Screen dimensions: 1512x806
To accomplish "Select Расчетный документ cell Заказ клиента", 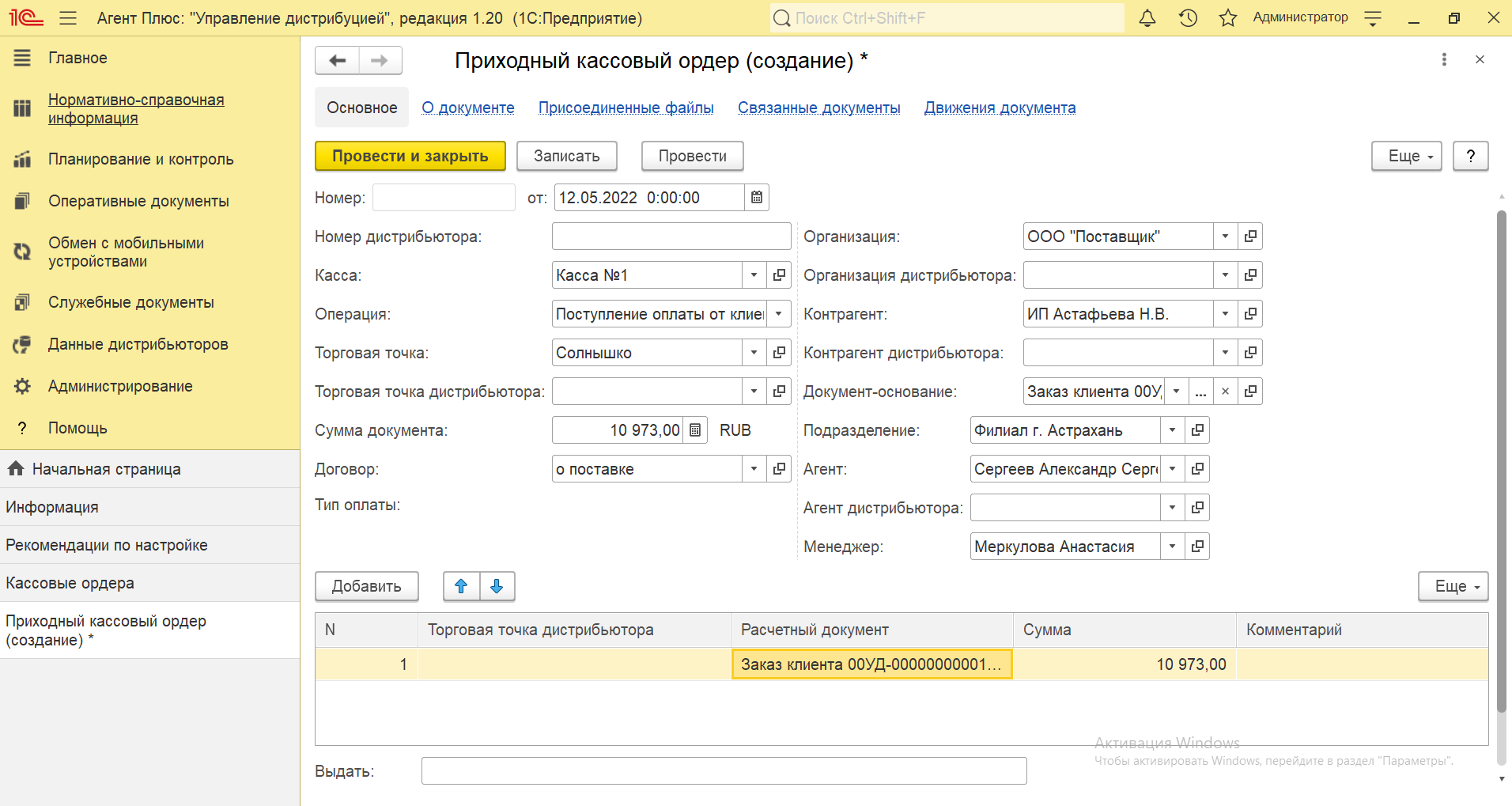I will [872, 664].
